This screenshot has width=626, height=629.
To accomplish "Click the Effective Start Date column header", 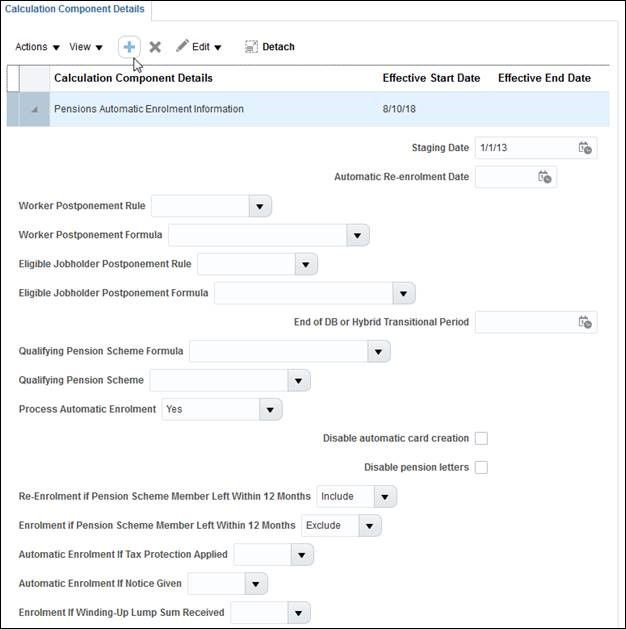I will coord(431,78).
